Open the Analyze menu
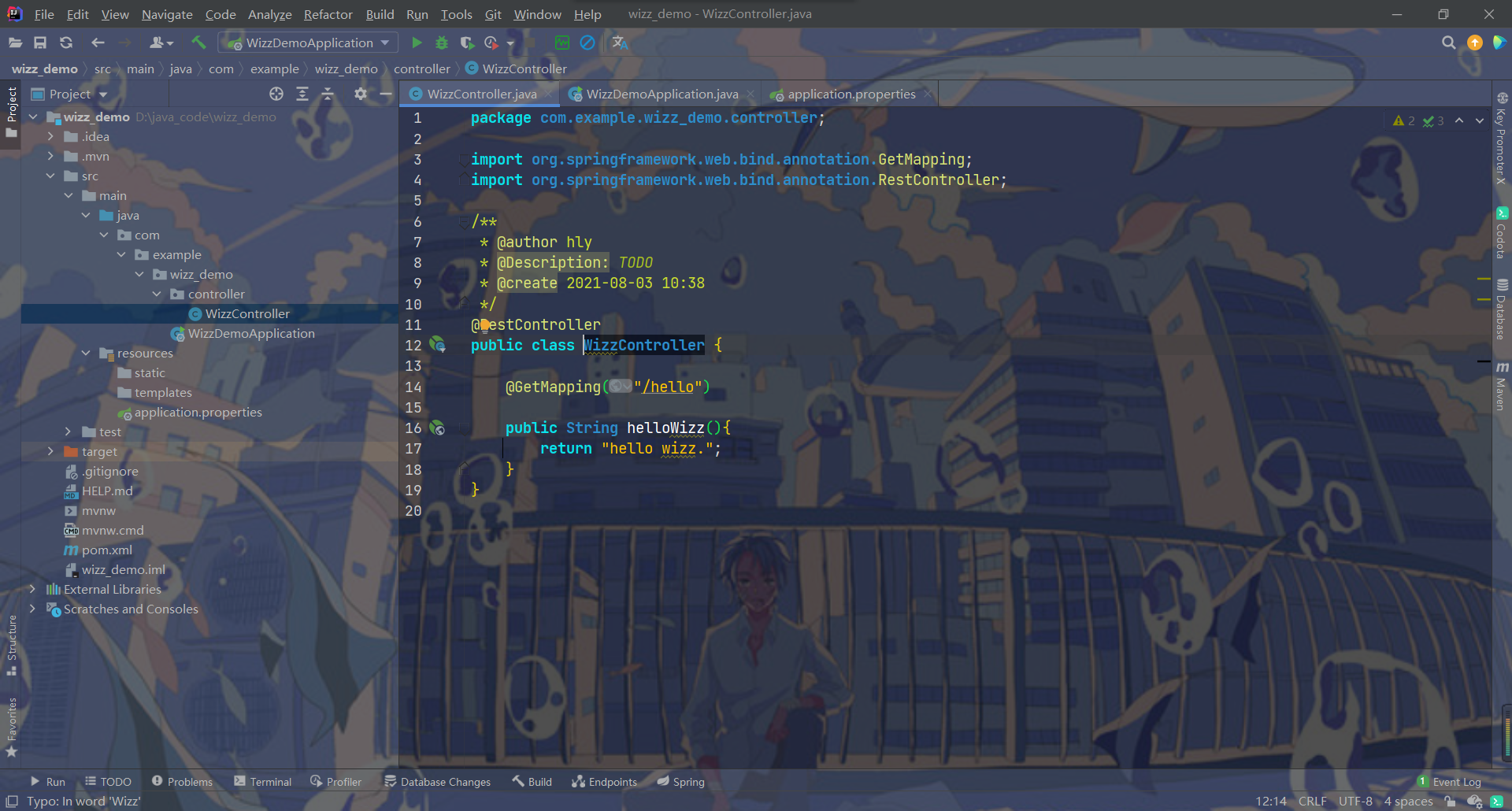The image size is (1512, 811). coord(269,14)
